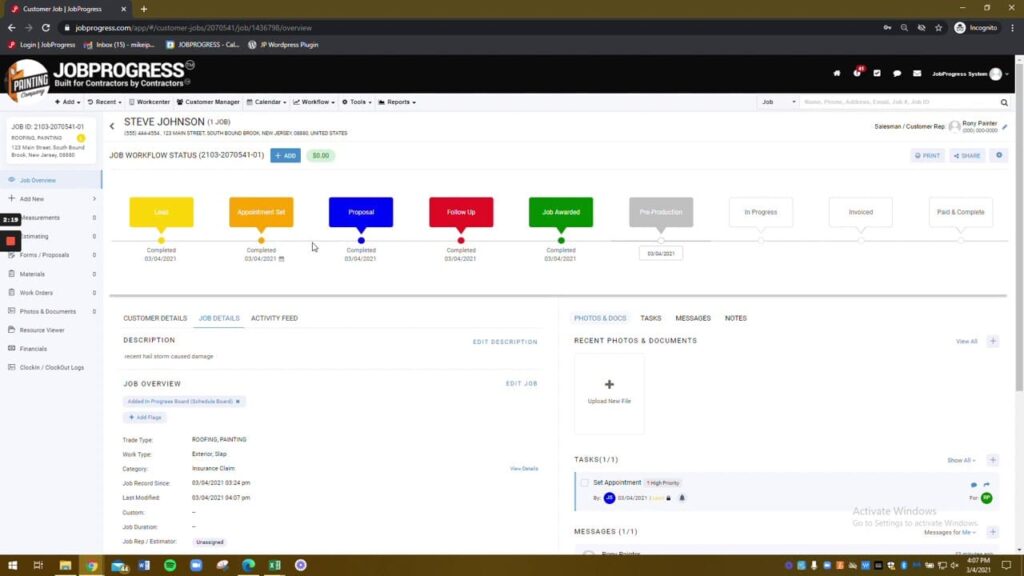Screen dimensions: 1024x576
Task: Check the circle next to the Rony Painter message
Action: point(588,555)
